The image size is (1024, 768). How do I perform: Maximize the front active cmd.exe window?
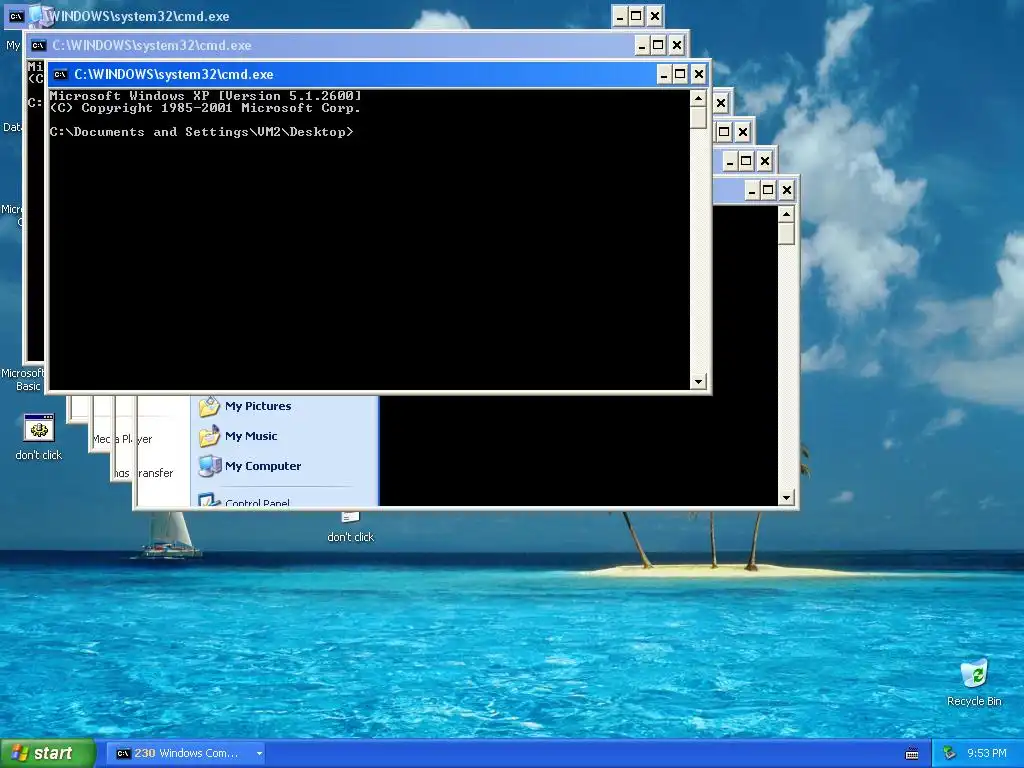680,74
